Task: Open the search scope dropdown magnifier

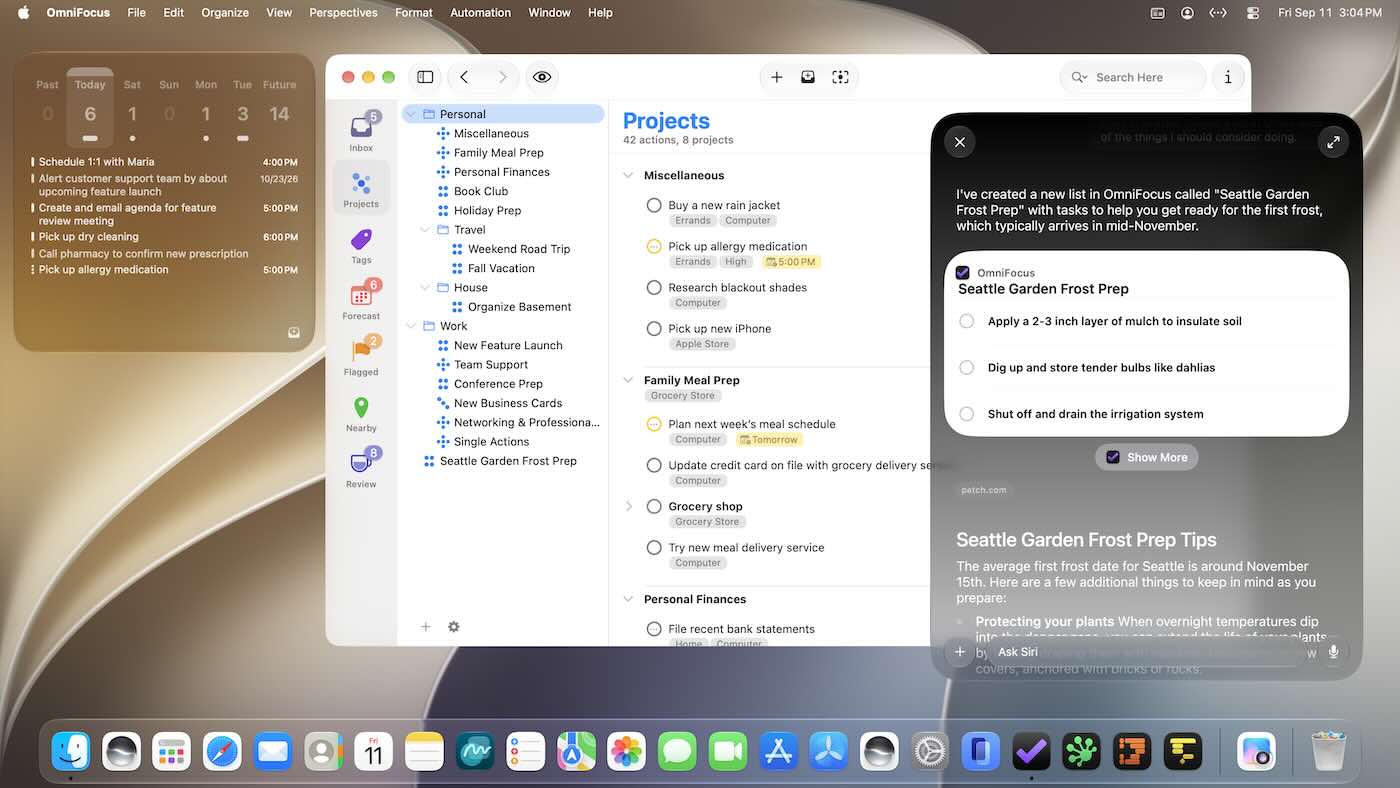Action: point(1079,77)
